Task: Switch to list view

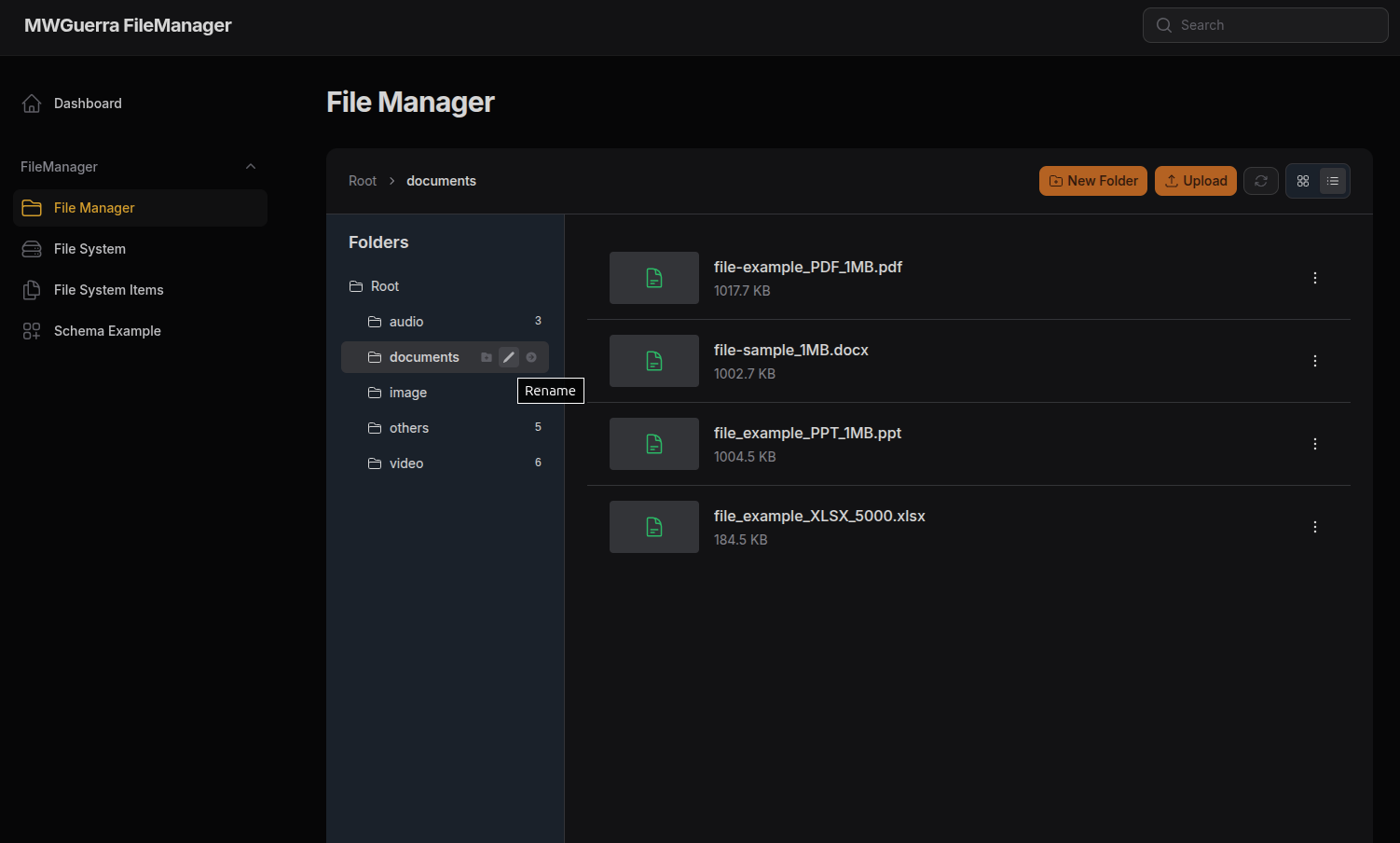Action: coord(1333,181)
